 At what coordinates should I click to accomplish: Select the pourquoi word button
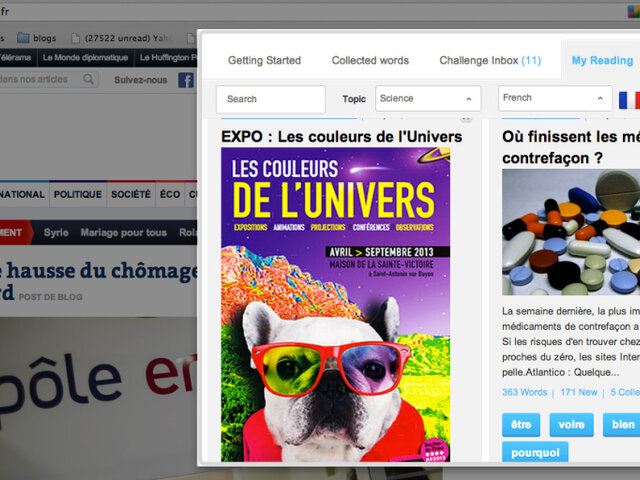tap(535, 452)
